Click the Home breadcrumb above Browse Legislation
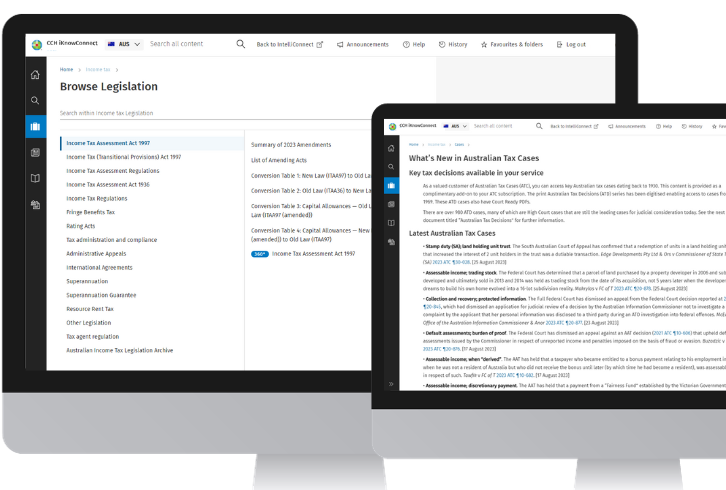Image resolution: width=726 pixels, height=490 pixels. pos(66,70)
